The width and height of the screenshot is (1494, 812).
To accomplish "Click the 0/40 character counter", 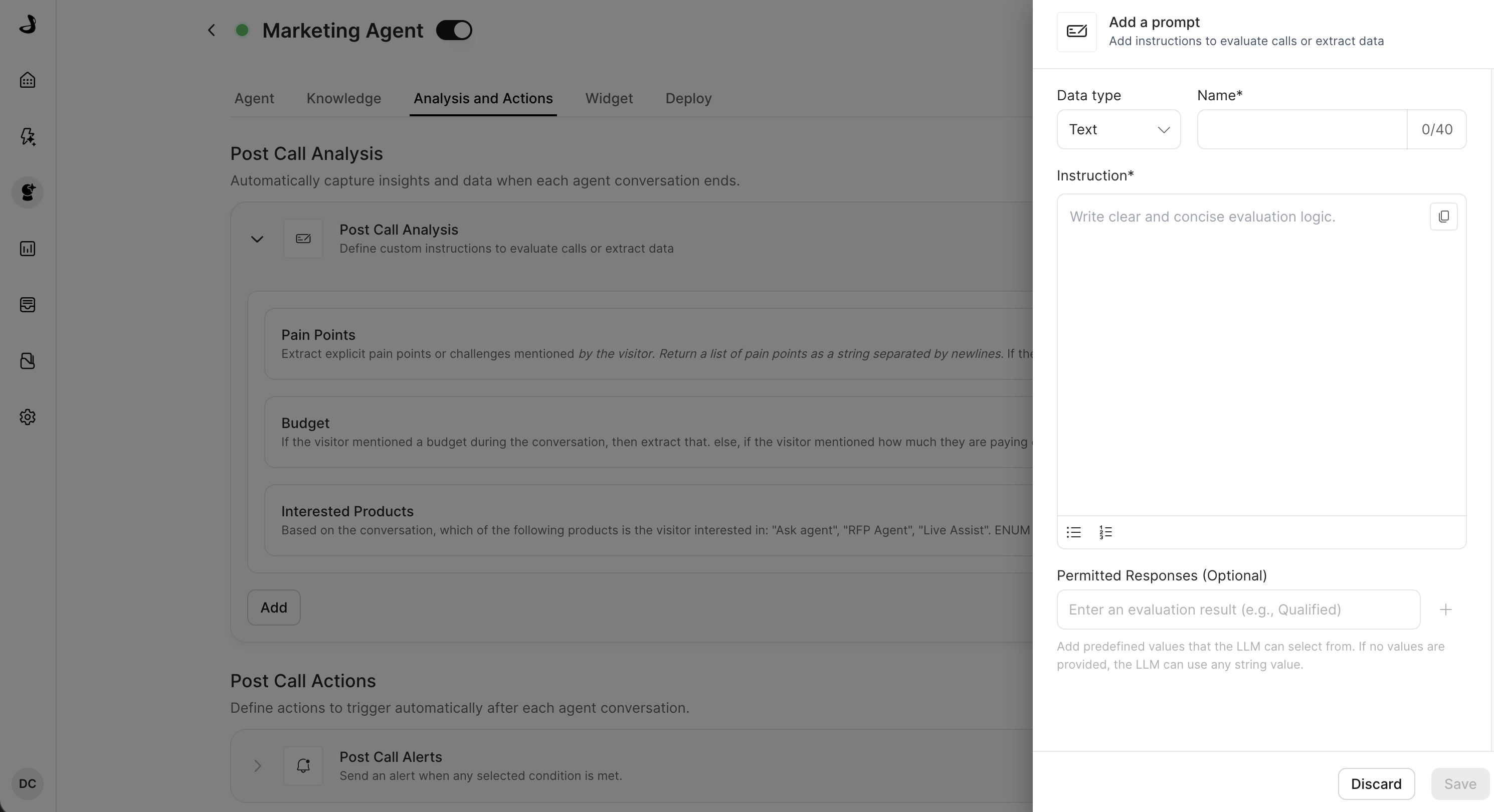I will (1436, 129).
